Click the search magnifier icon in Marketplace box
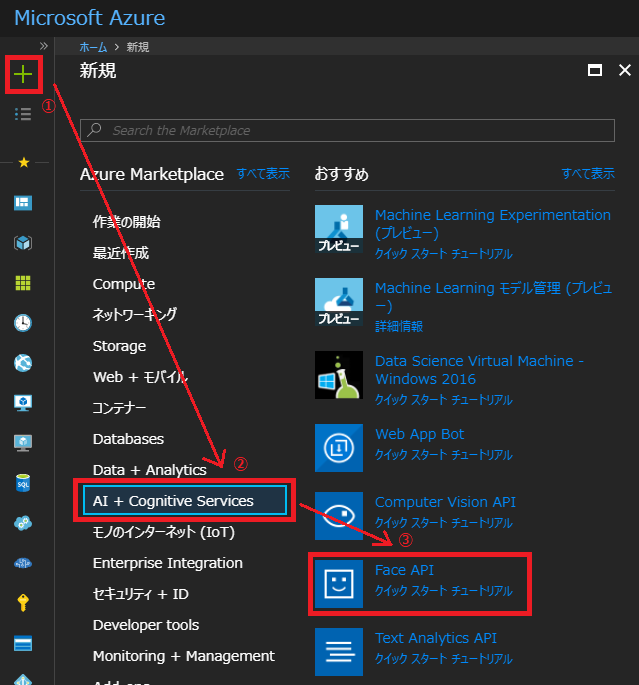Screen dimensions: 639x685 click(94, 130)
